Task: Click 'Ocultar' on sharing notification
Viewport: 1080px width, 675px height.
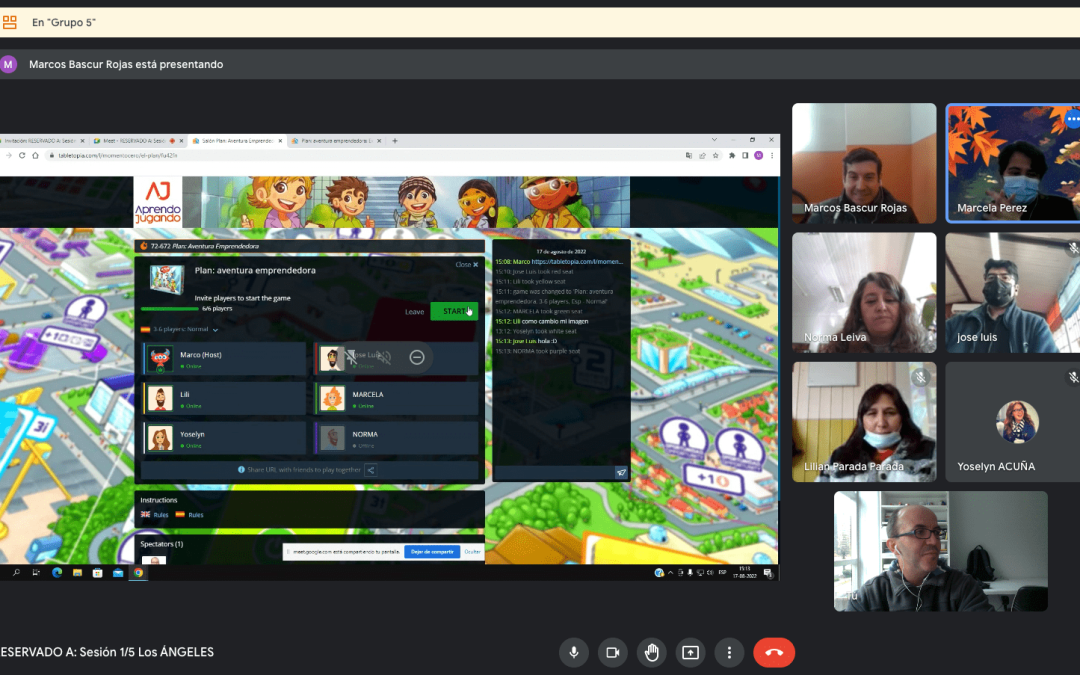Action: point(472,552)
